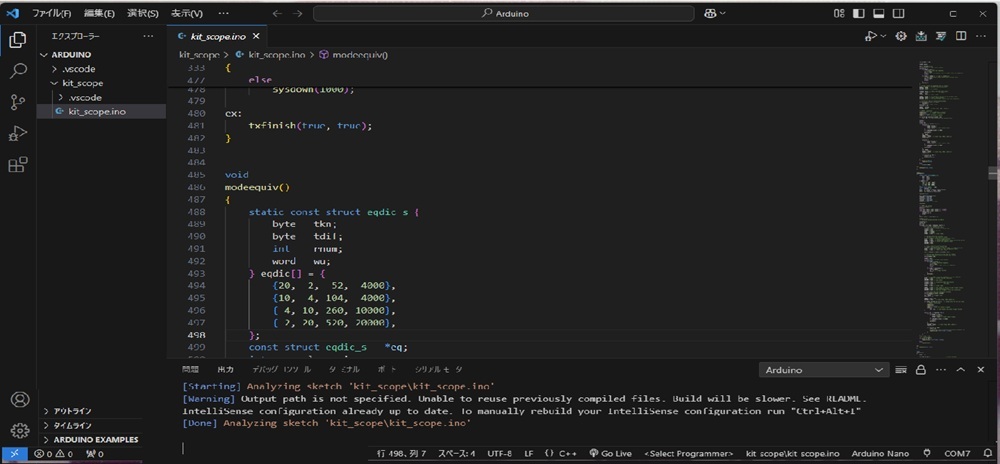The height and width of the screenshot is (464, 1000).
Task: Toggle the secondary side bar visibility
Action: pyautogui.click(x=901, y=14)
